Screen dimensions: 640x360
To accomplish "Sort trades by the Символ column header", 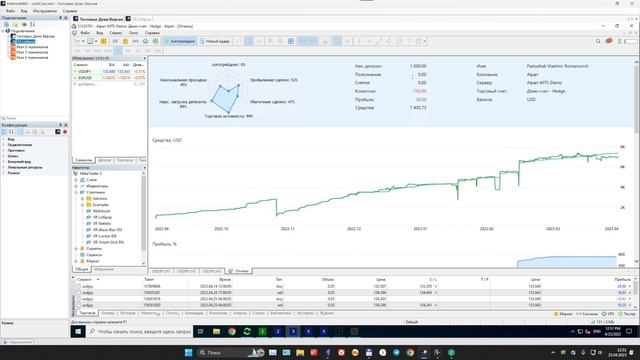I will click(84, 280).
